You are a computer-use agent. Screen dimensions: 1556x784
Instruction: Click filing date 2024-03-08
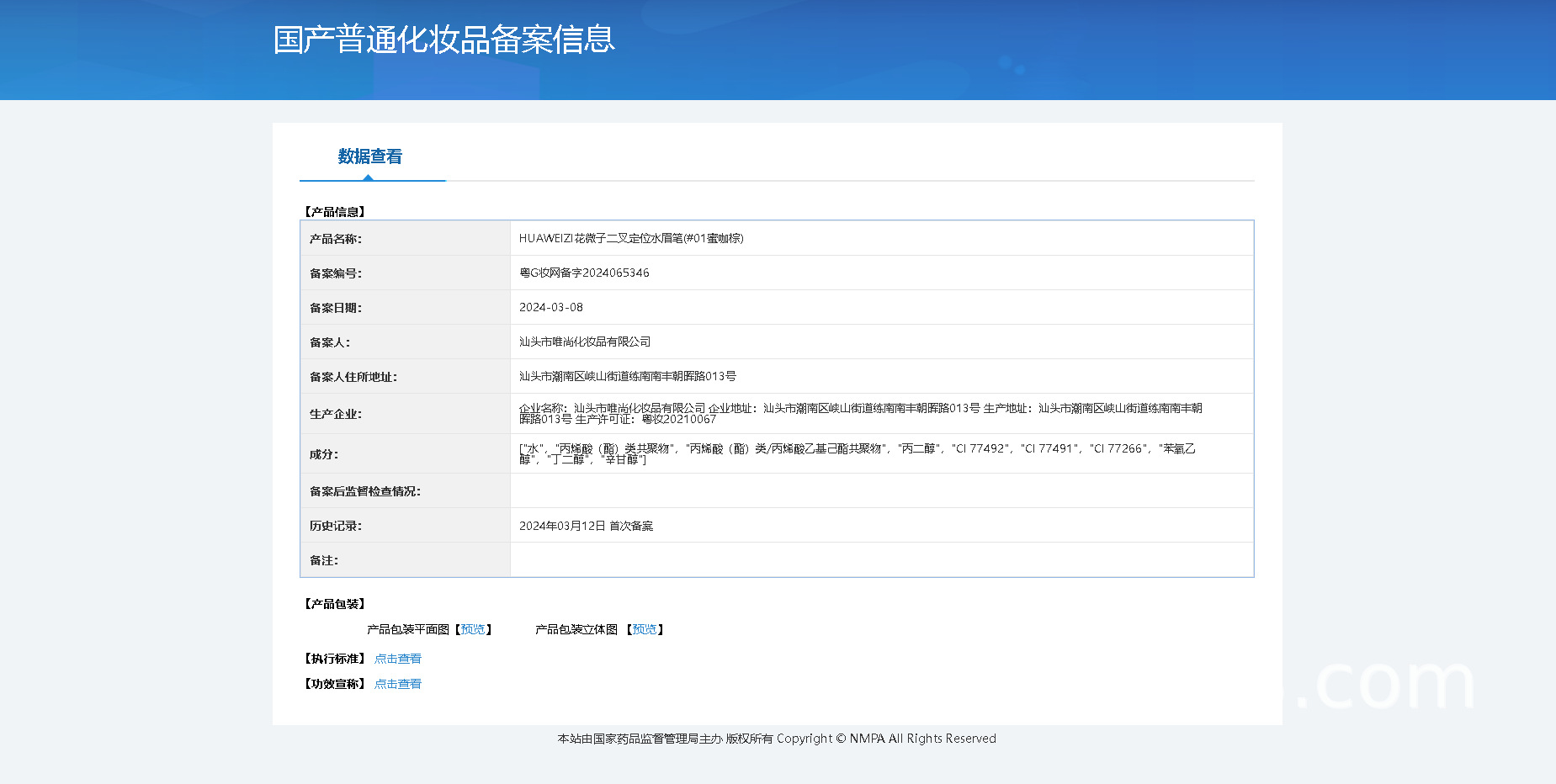tap(551, 307)
